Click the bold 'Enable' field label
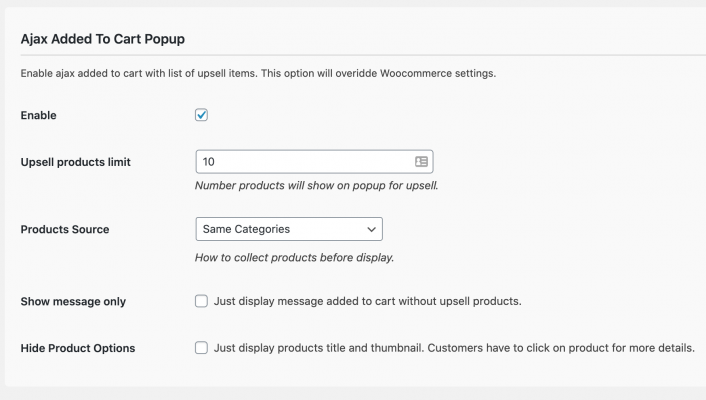Screen dimensions: 706x400 tap(38, 116)
